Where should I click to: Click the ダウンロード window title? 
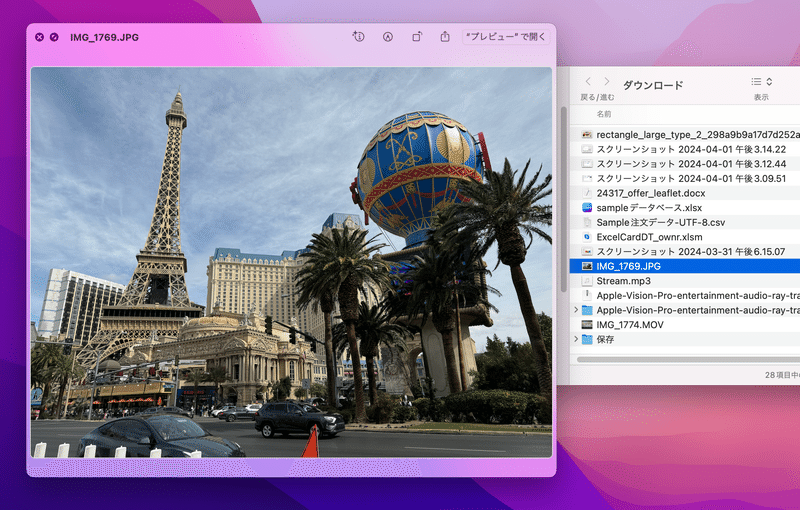pyautogui.click(x=653, y=85)
